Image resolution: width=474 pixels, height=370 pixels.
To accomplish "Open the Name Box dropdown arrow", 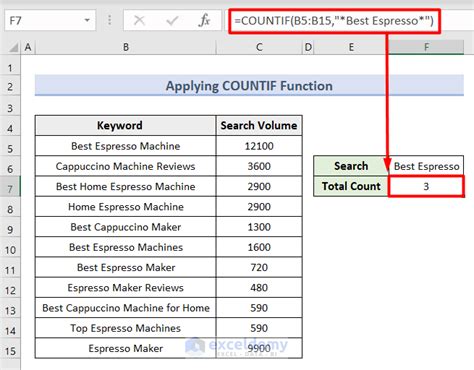I will click(x=87, y=21).
